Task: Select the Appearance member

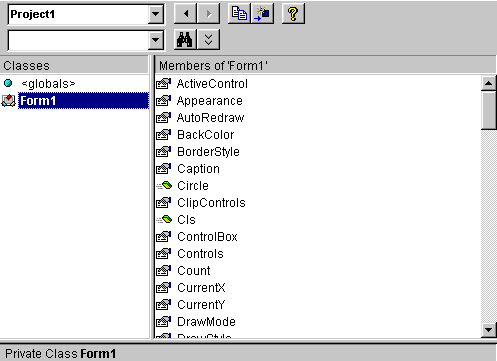Action: click(210, 101)
